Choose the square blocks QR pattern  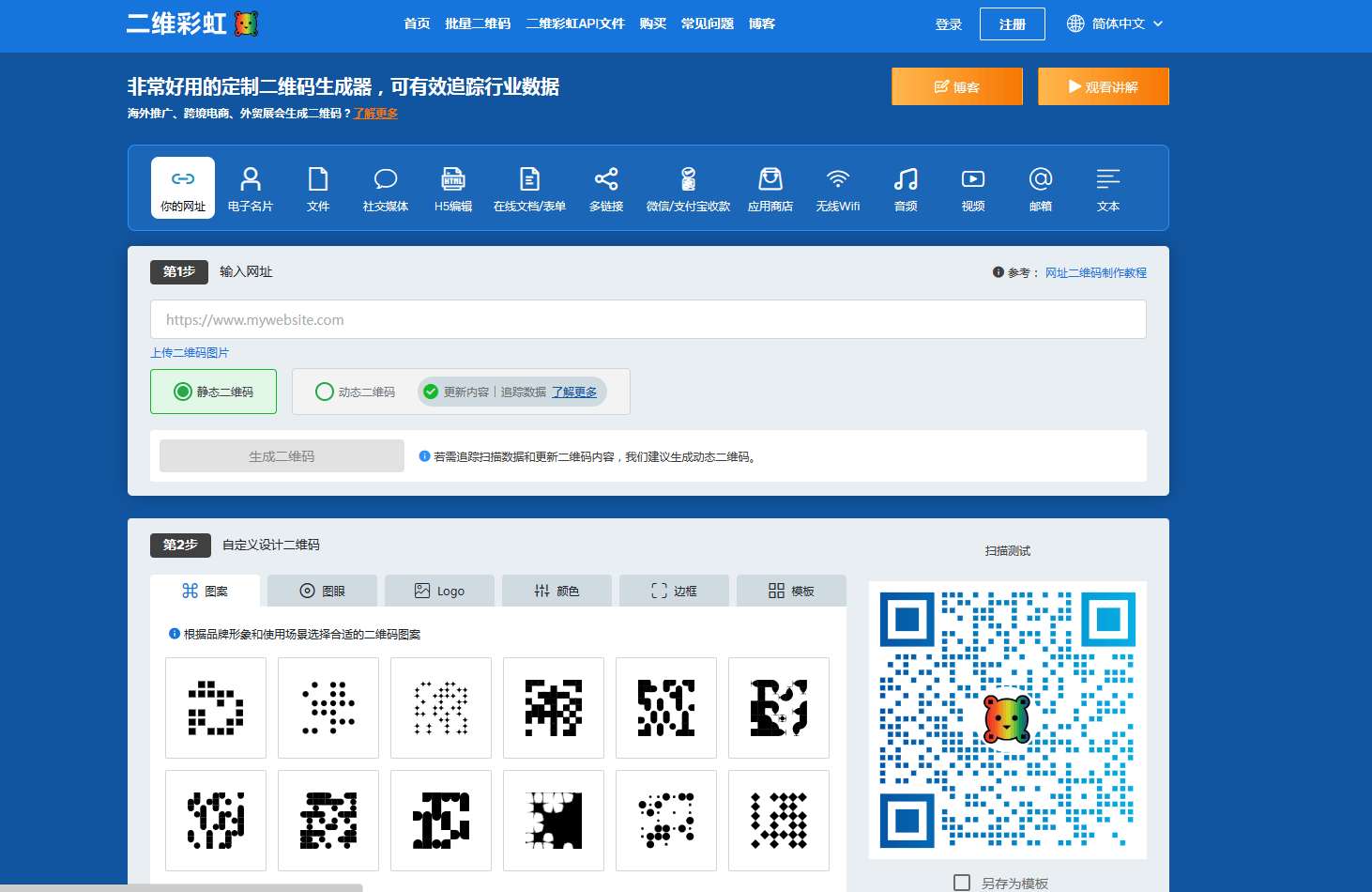click(216, 708)
